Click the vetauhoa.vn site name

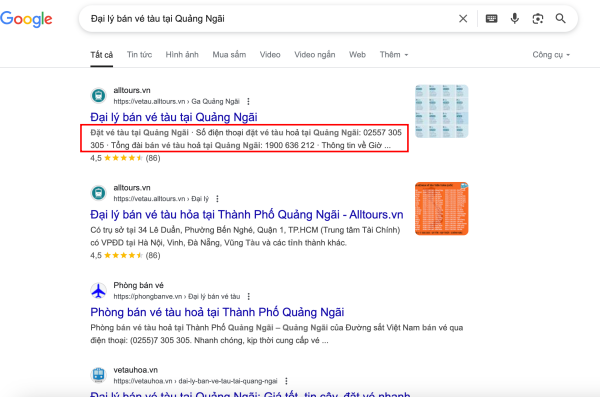[135, 370]
